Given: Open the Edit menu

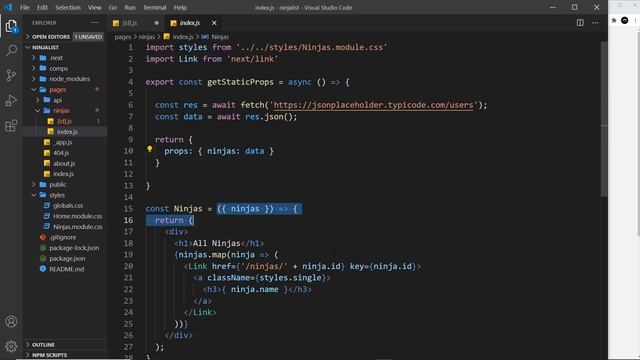Looking at the screenshot, I should [42, 7].
